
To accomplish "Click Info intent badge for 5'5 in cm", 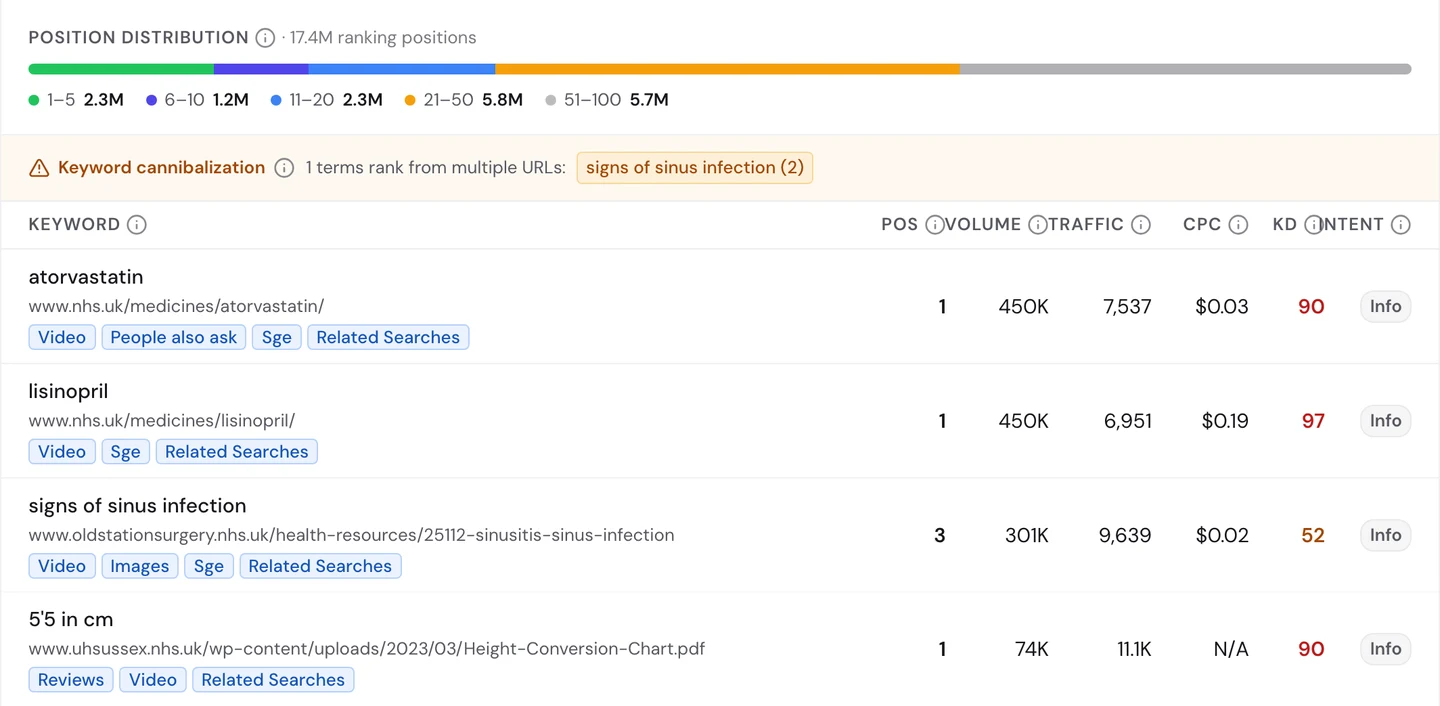I will coord(1385,649).
